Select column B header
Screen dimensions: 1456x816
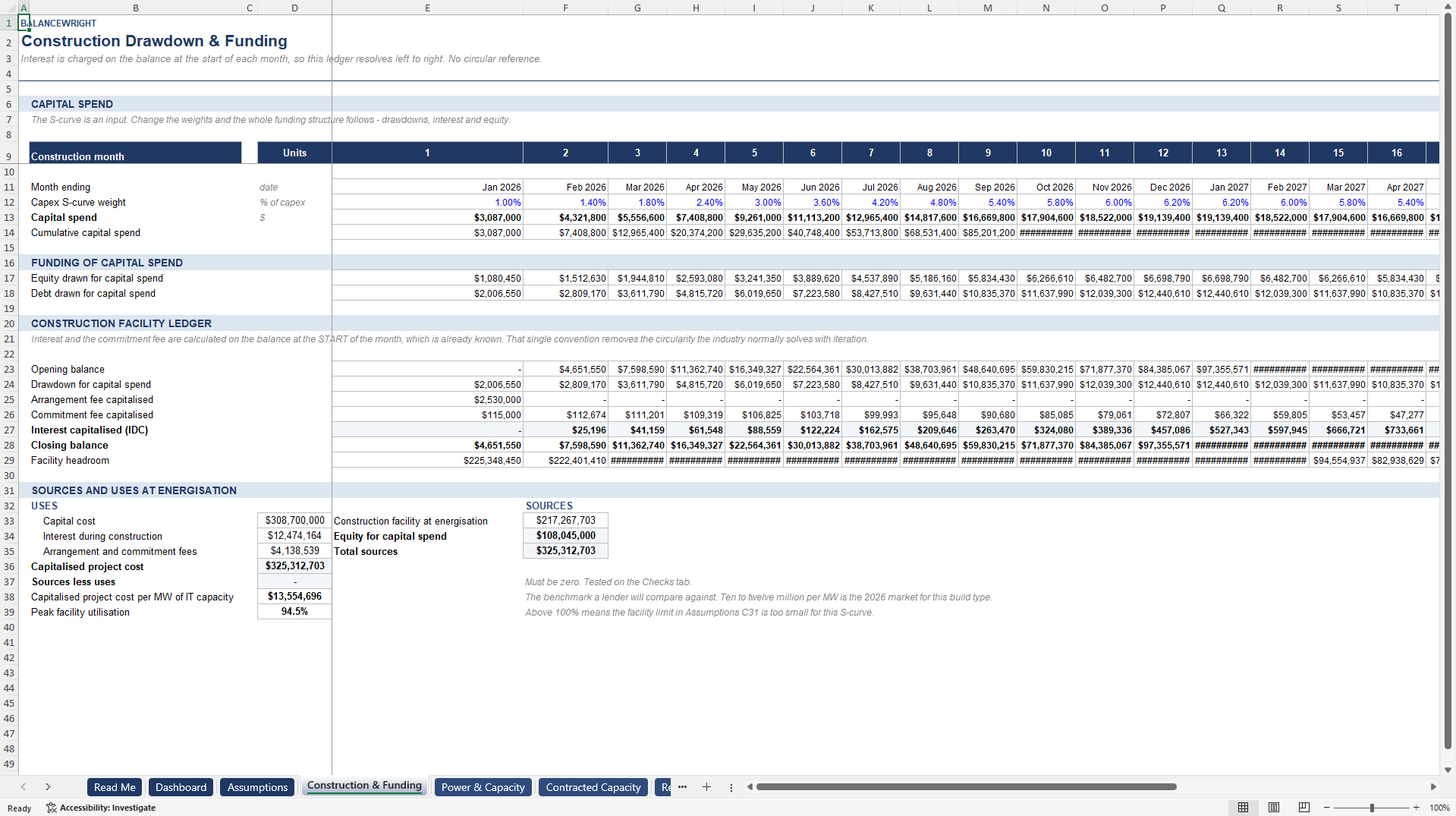click(x=136, y=8)
